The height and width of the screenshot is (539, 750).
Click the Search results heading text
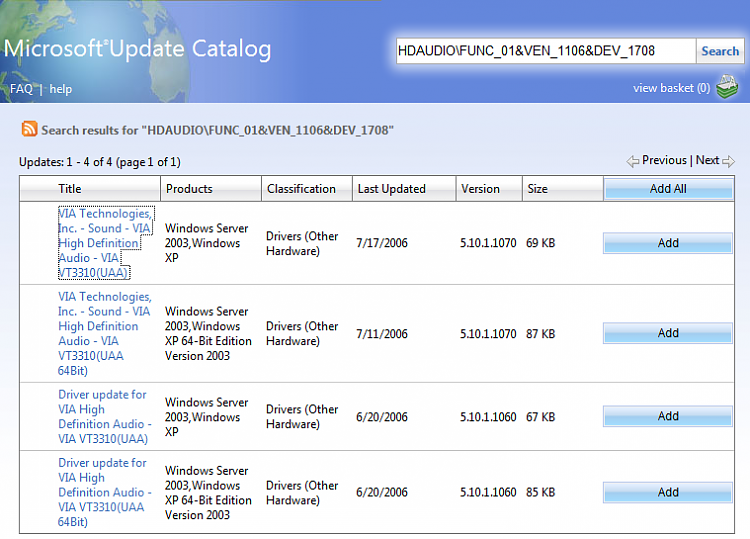[x=217, y=130]
